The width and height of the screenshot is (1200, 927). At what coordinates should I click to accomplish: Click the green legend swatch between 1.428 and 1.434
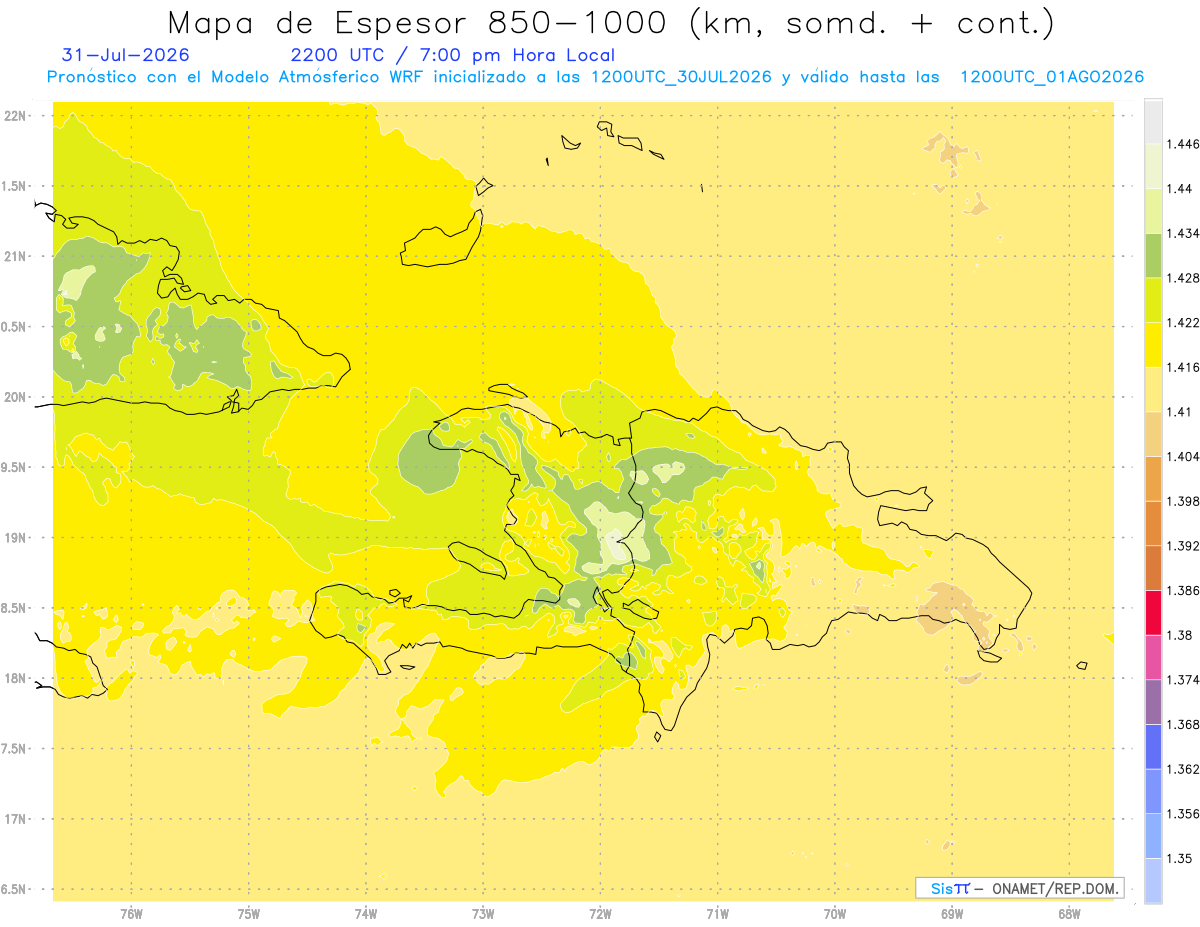pyautogui.click(x=1153, y=255)
